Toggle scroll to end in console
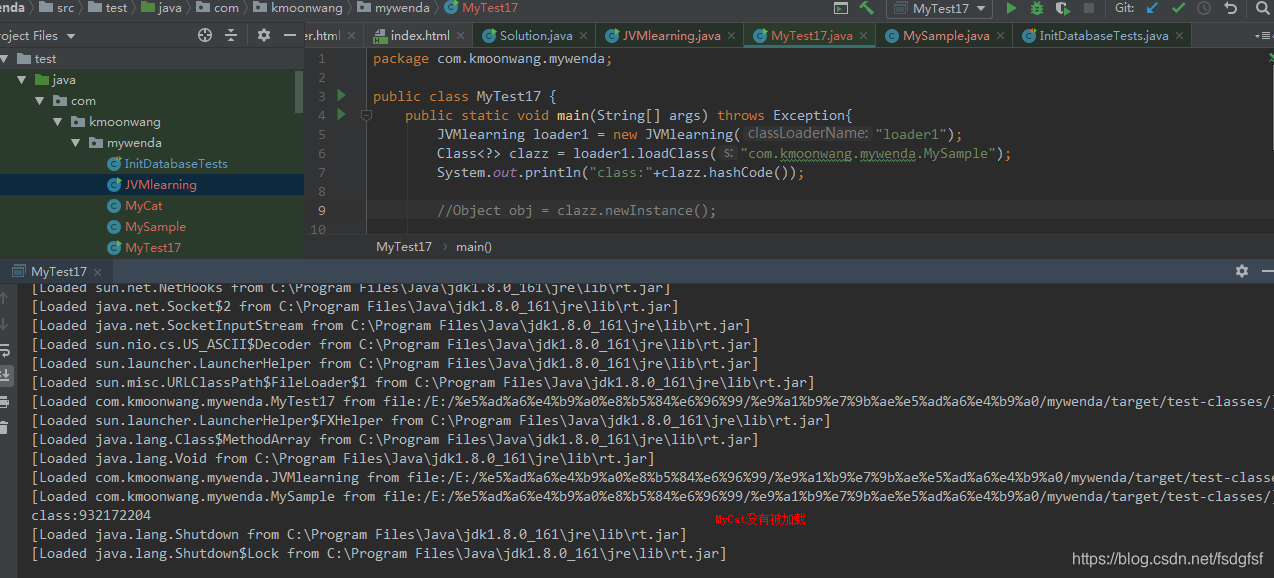 (5, 375)
